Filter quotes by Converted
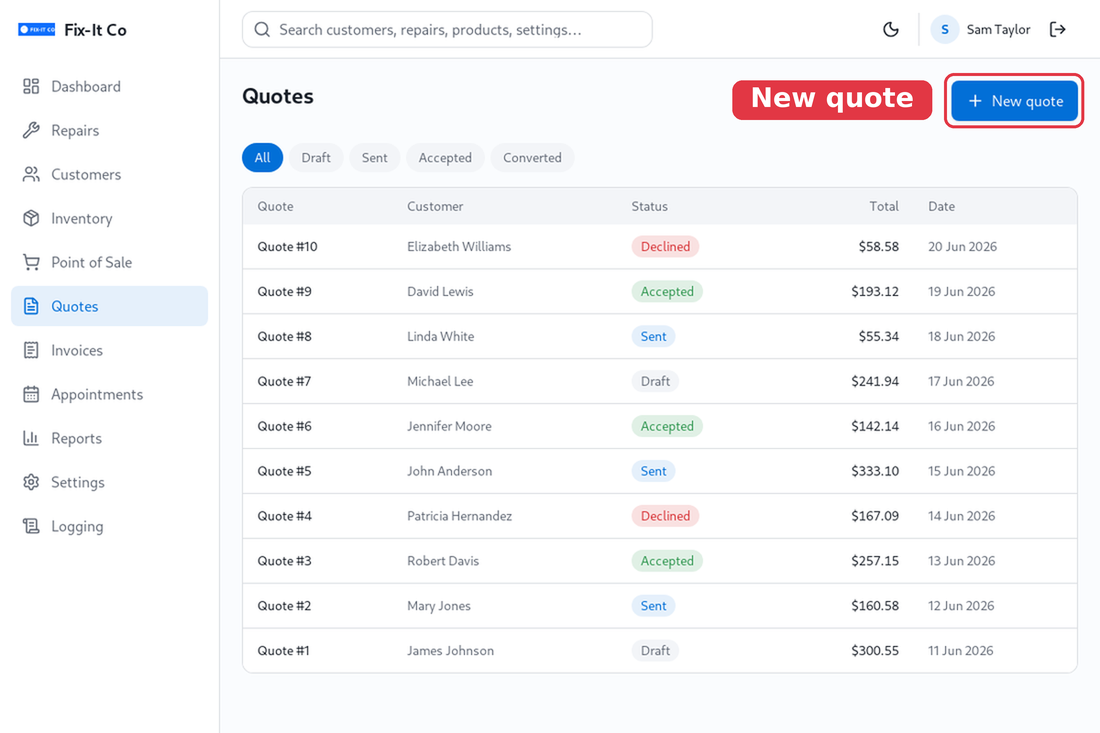Viewport: 1100px width, 733px height. (x=532, y=158)
